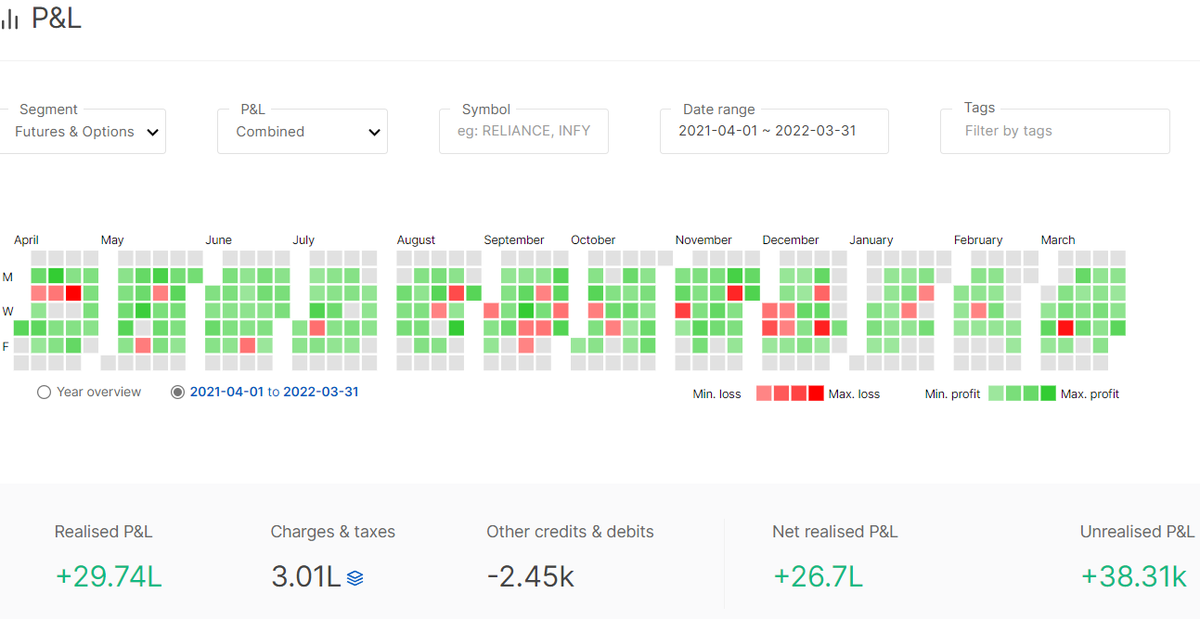1200x619 pixels.
Task: Click the Tags filter input
Action: click(1055, 131)
